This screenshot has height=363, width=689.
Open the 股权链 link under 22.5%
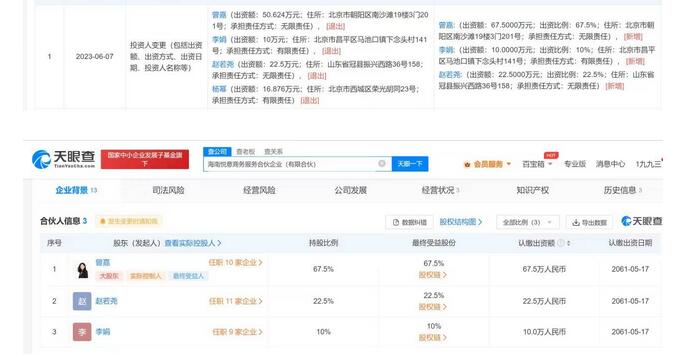(433, 307)
